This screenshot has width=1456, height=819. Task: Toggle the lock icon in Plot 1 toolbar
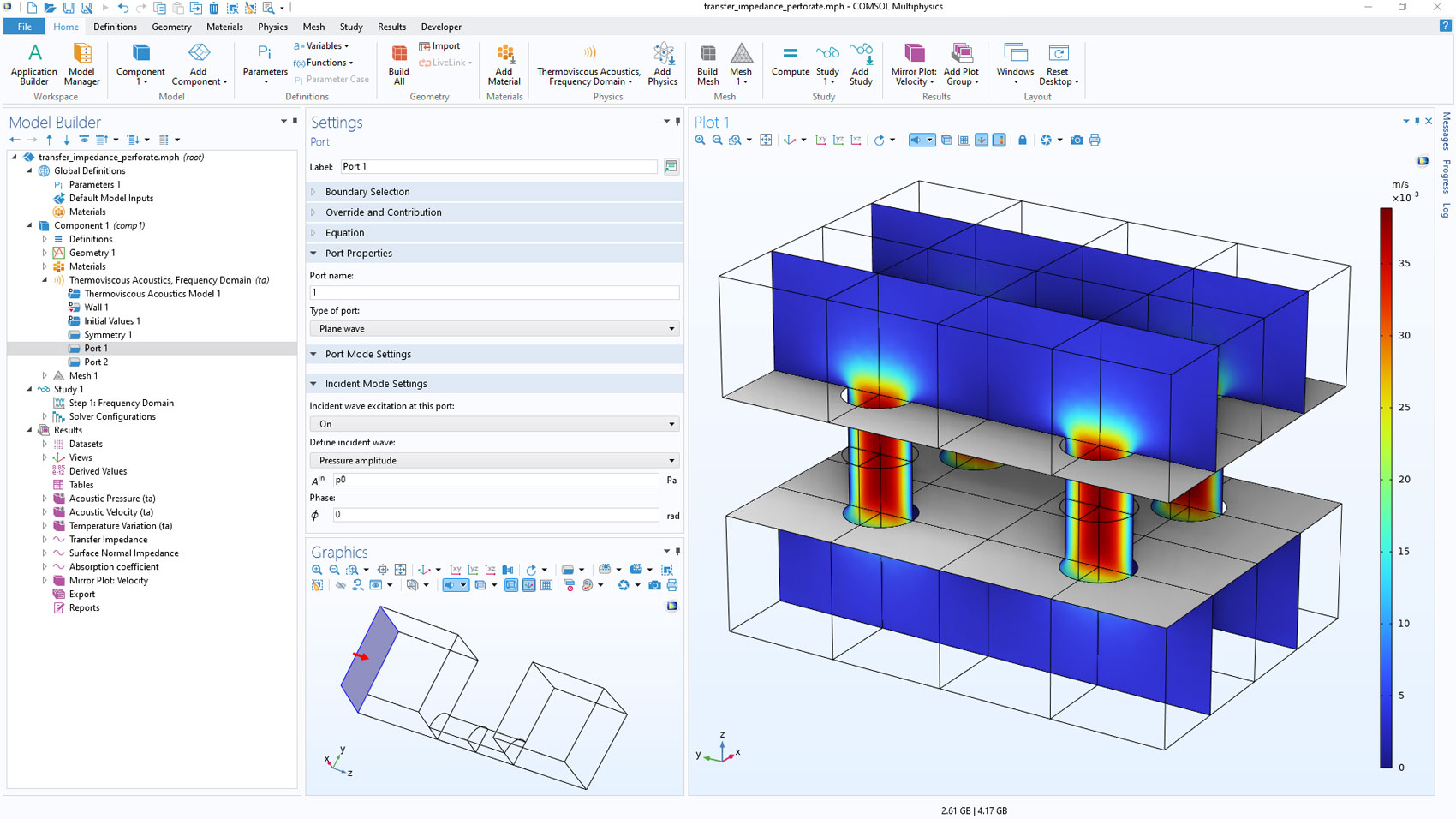(1022, 140)
